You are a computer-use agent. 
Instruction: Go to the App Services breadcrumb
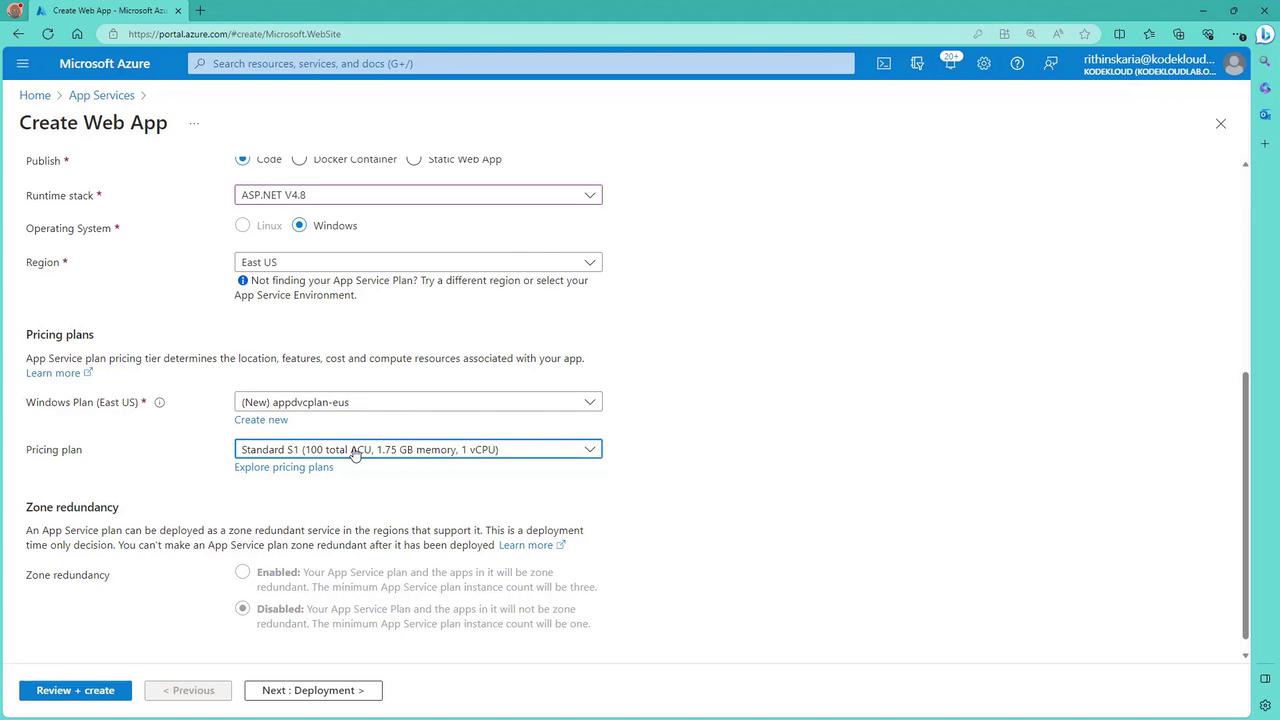pos(102,95)
